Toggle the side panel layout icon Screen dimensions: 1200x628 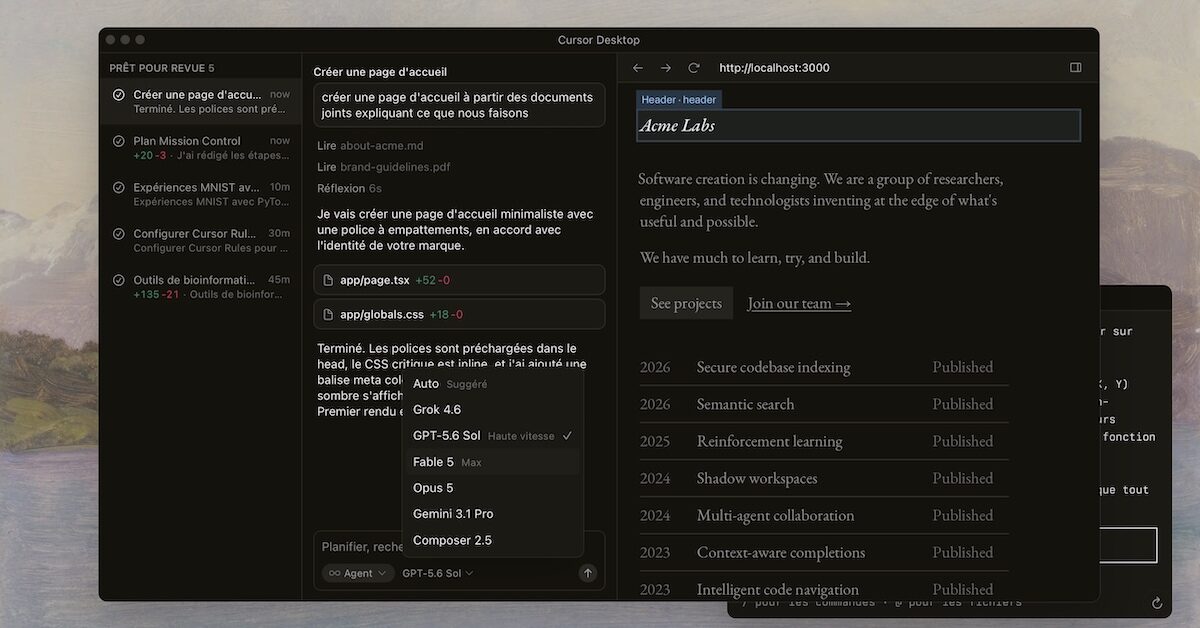[x=1076, y=68]
